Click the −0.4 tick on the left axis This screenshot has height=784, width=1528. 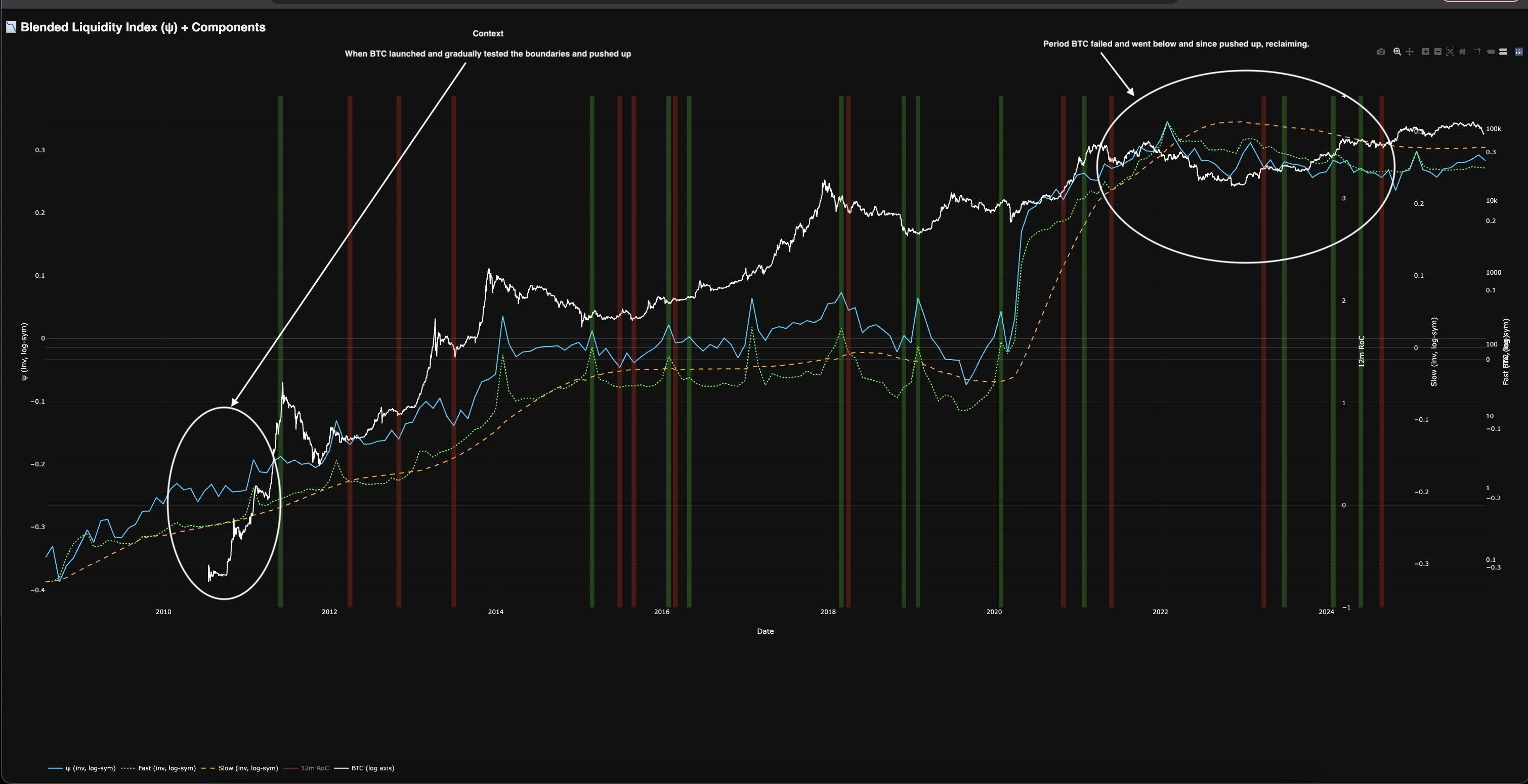tap(37, 589)
